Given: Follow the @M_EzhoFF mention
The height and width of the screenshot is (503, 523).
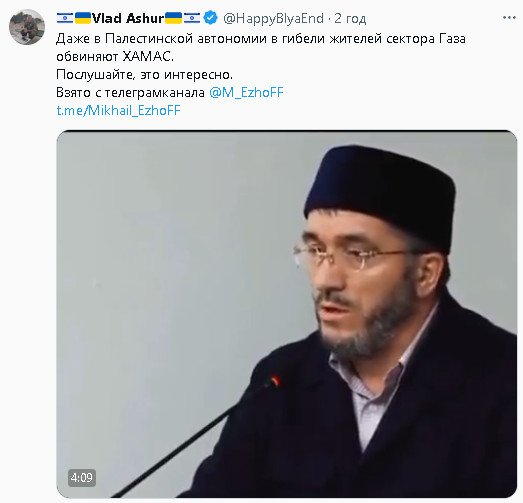Looking at the screenshot, I should (x=246, y=92).
